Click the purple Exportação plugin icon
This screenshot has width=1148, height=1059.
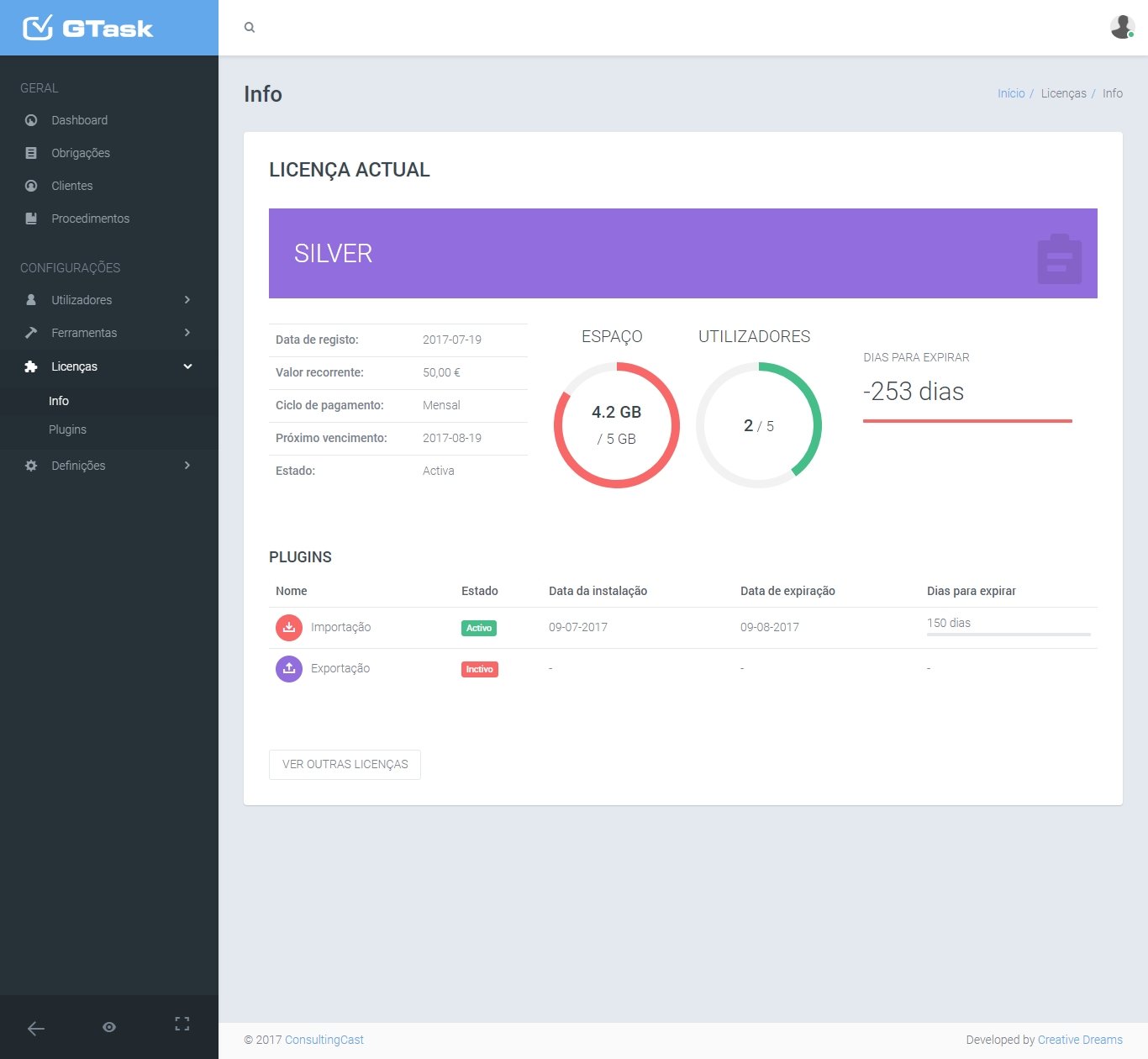point(289,669)
